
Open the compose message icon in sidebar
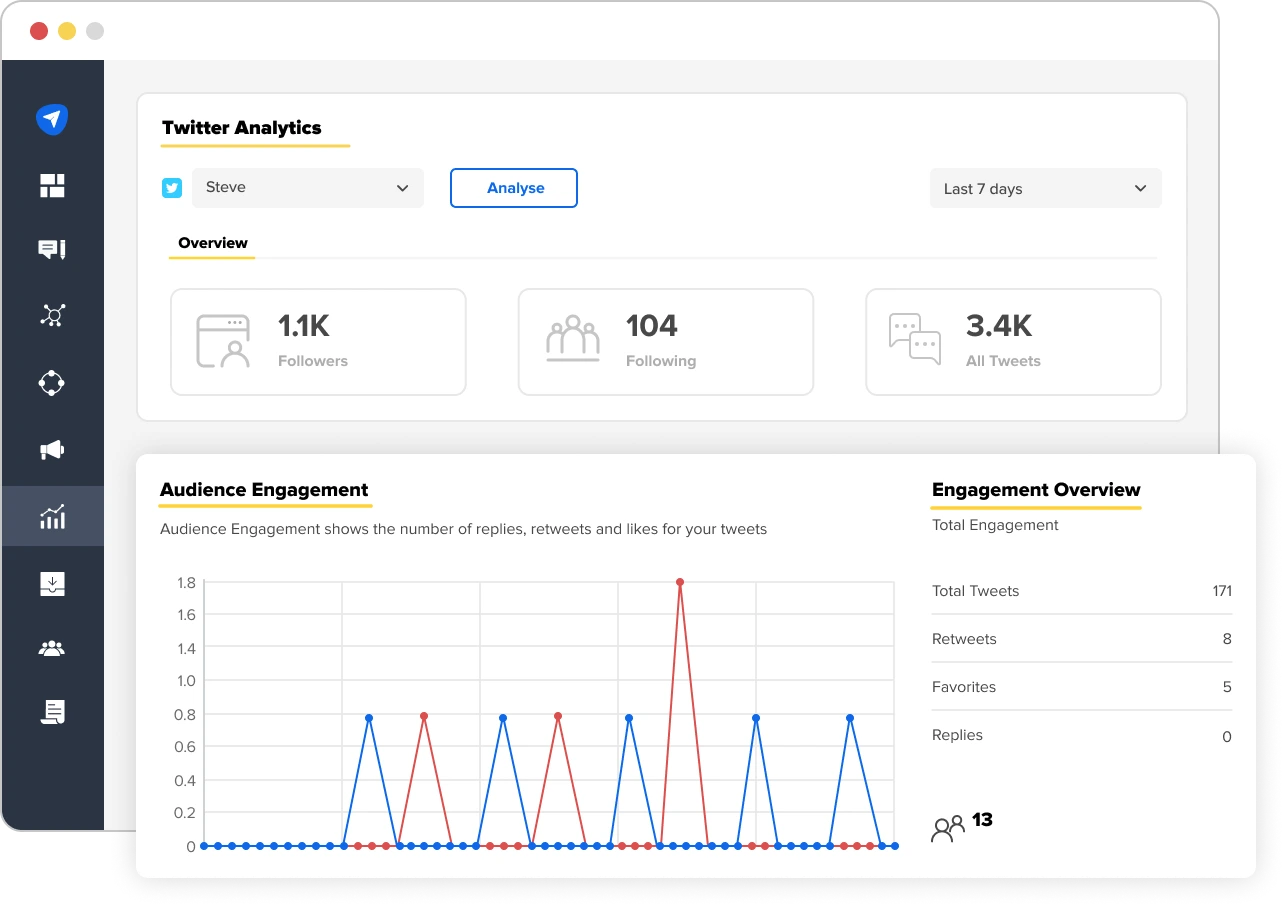[x=52, y=250]
